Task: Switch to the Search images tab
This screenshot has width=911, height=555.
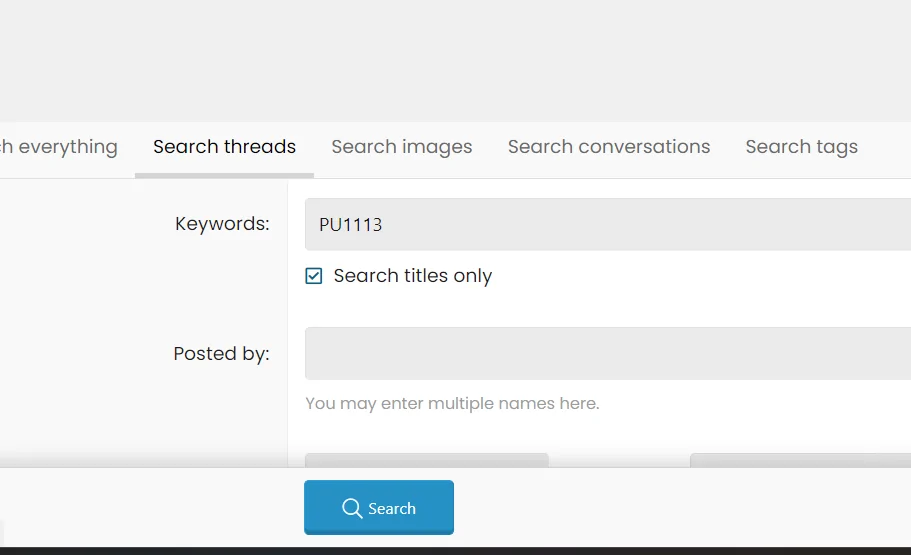Action: point(401,147)
